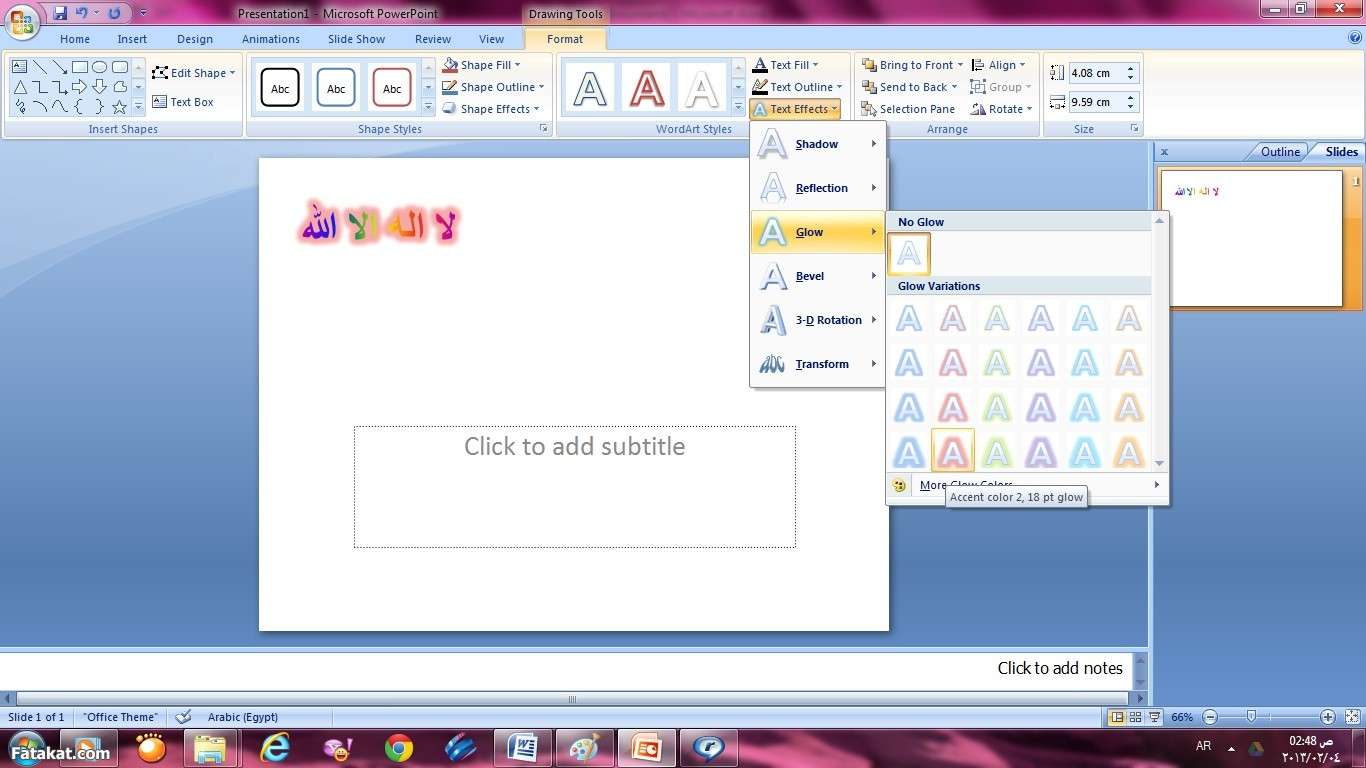Open the Selection Pane
1366x768 pixels.
908,109
